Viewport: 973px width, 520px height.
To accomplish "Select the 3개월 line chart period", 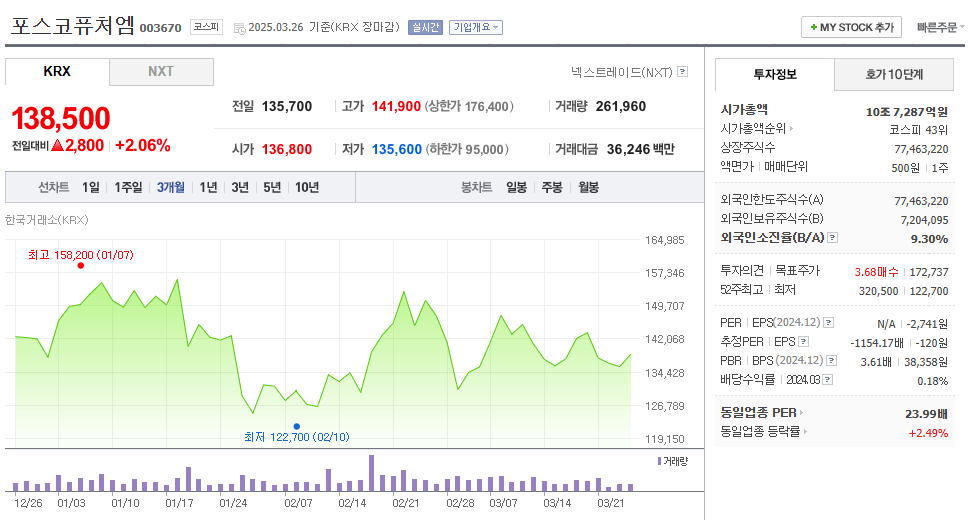I will (171, 187).
